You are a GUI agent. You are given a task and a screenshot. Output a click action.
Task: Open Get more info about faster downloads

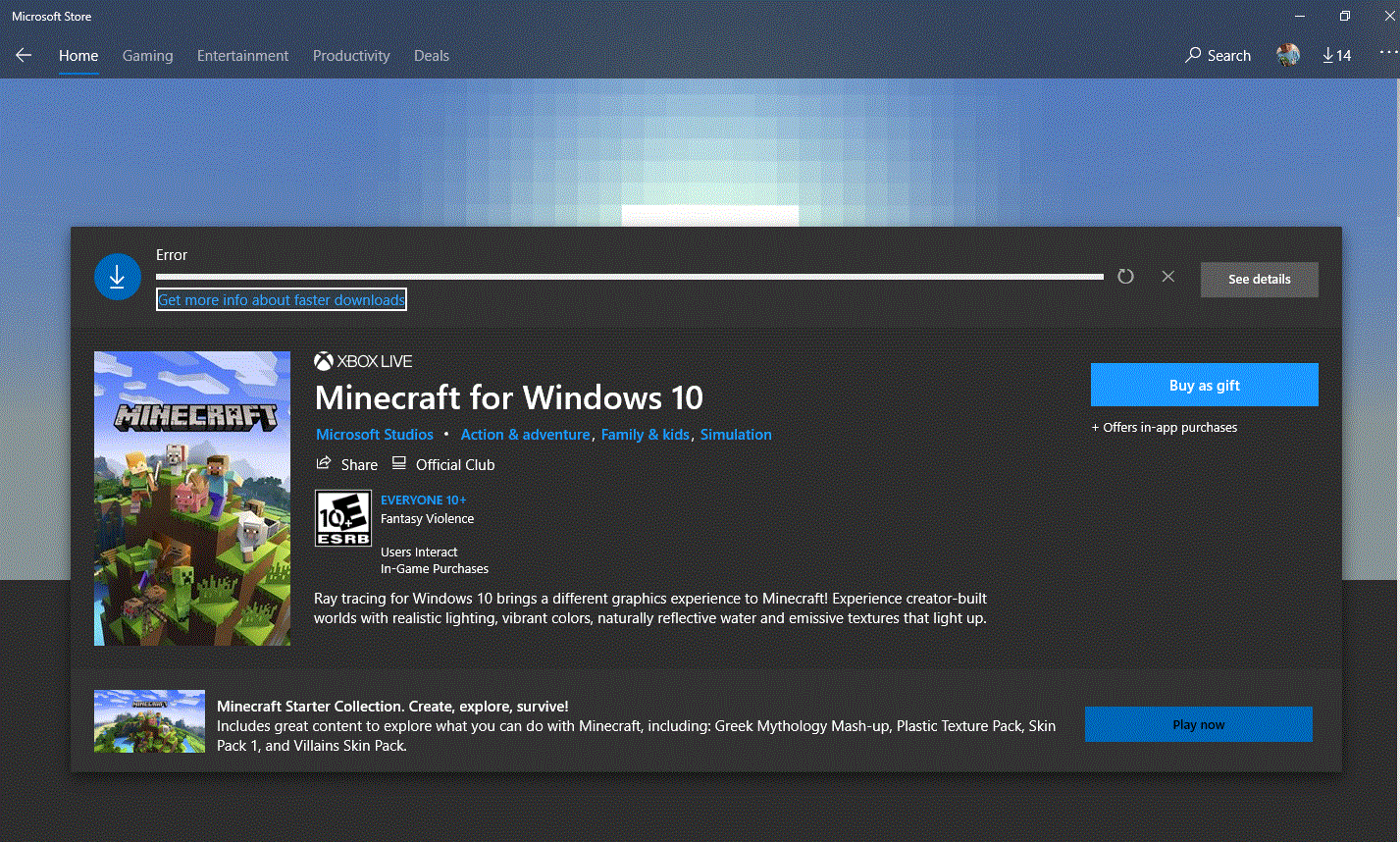(282, 299)
